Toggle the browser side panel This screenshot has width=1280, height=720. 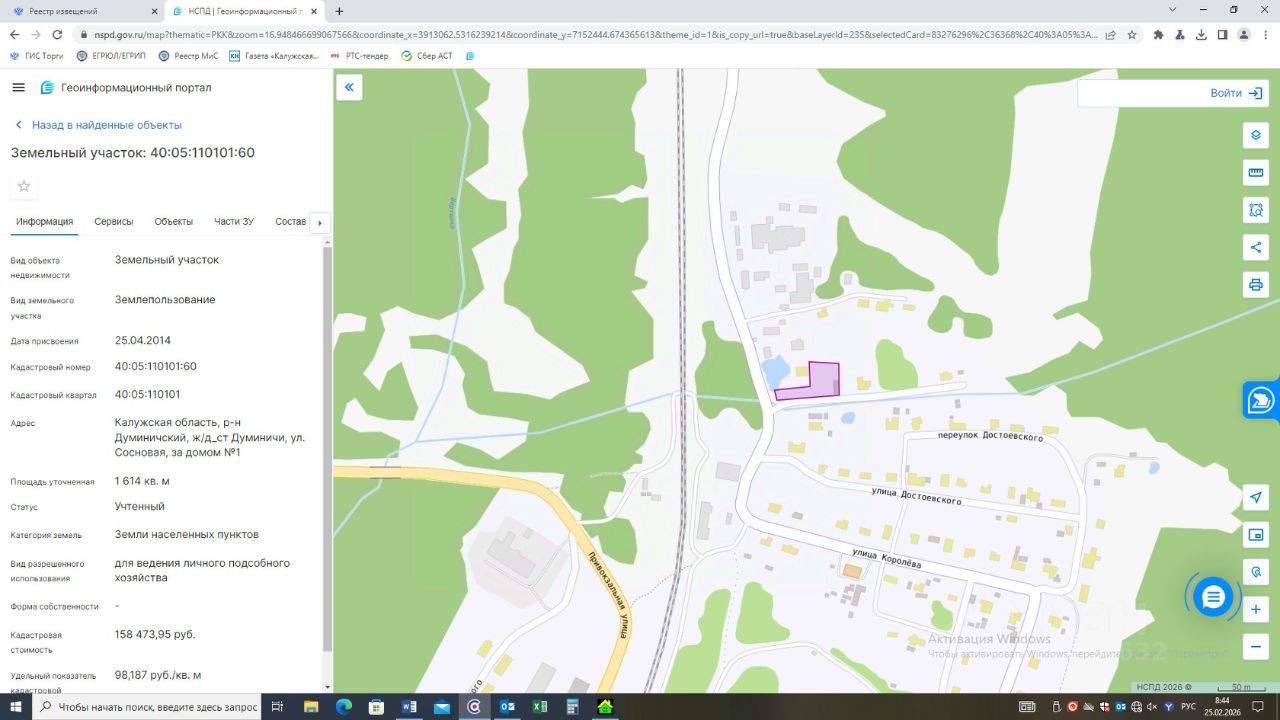click(1222, 34)
